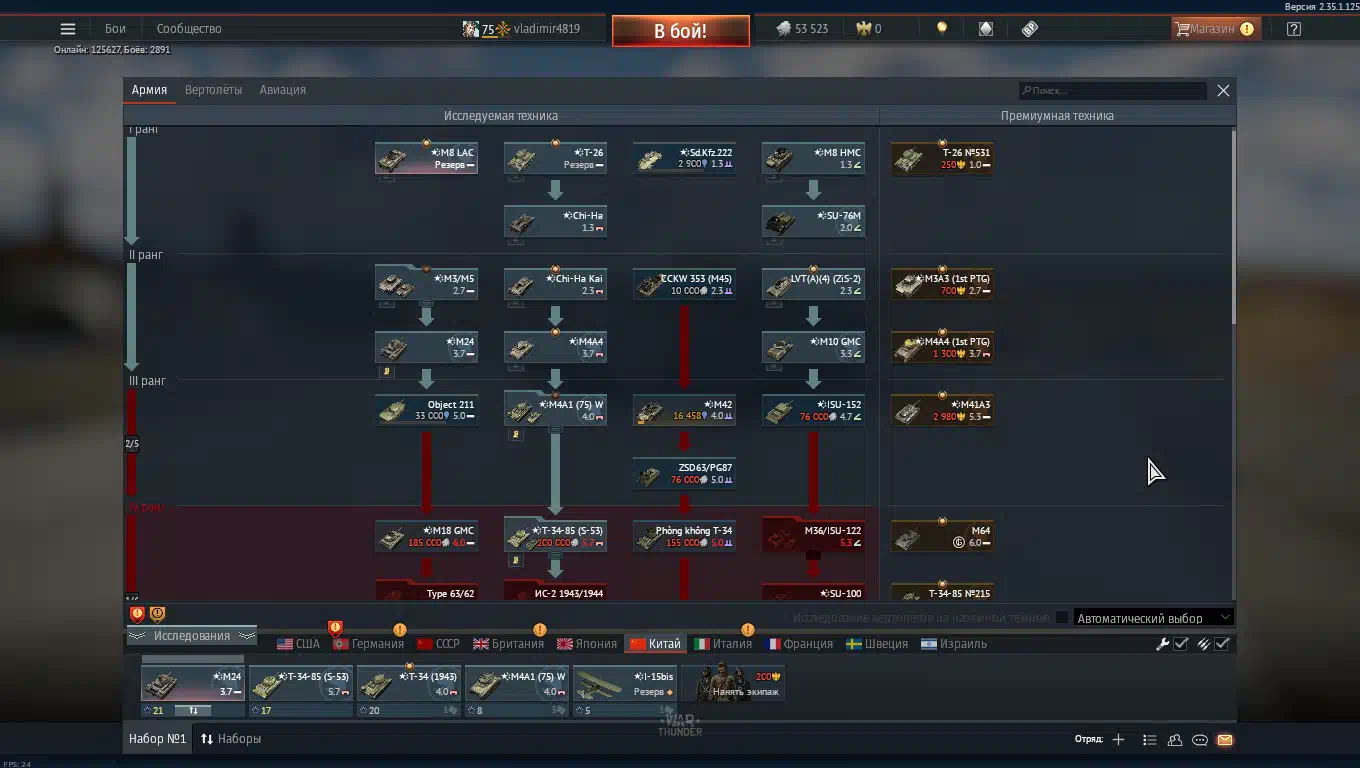
Task: Select the Япония nation tab
Action: pyautogui.click(x=586, y=644)
